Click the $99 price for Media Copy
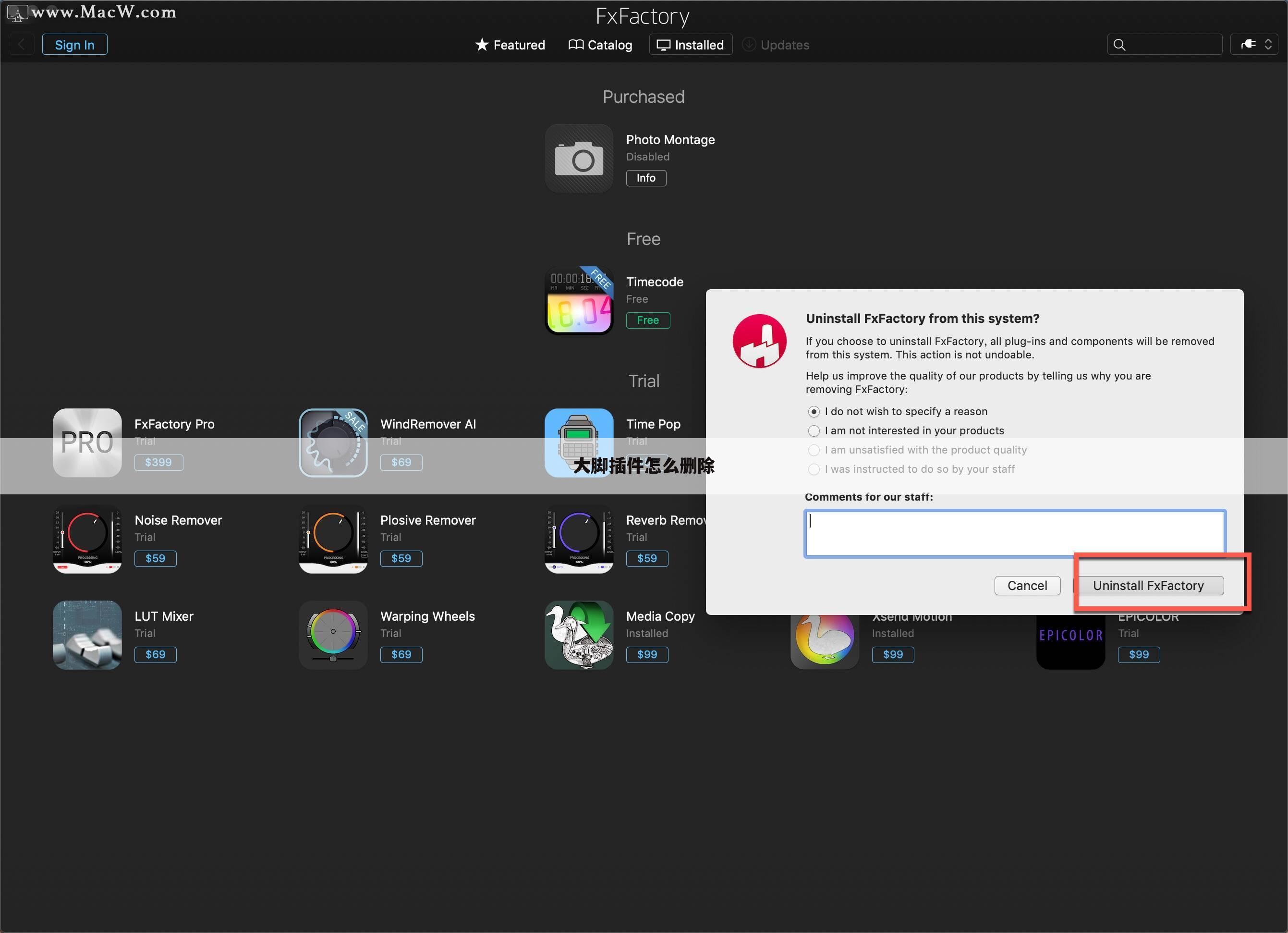1288x933 pixels. pyautogui.click(x=647, y=654)
